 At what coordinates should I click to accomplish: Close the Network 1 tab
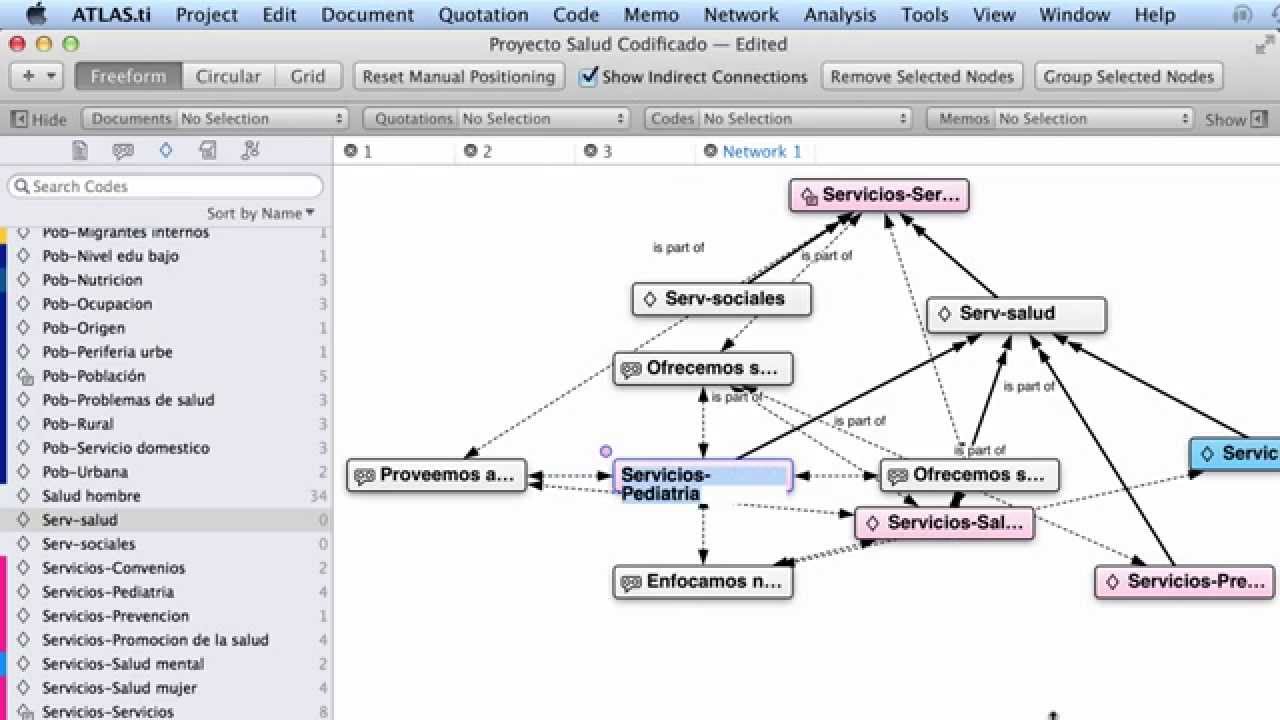pos(710,151)
